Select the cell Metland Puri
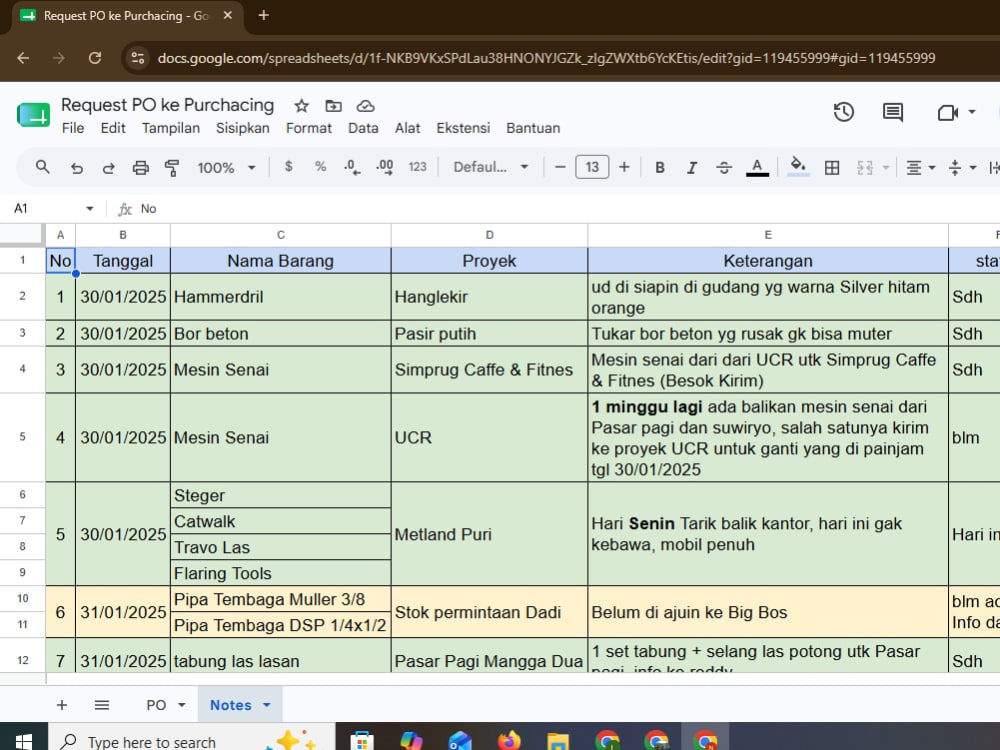 (x=489, y=534)
